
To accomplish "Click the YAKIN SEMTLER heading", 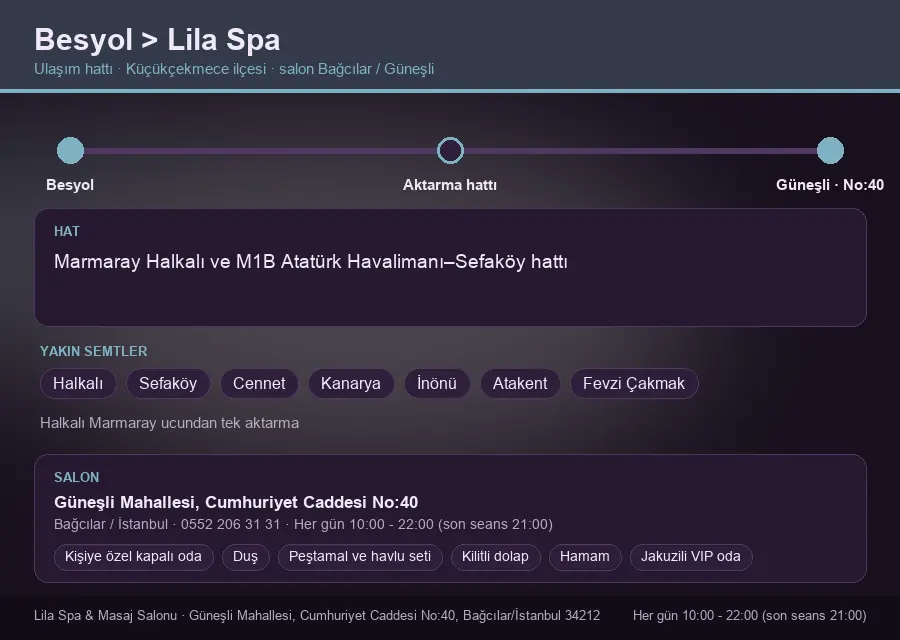I will 94,351.
